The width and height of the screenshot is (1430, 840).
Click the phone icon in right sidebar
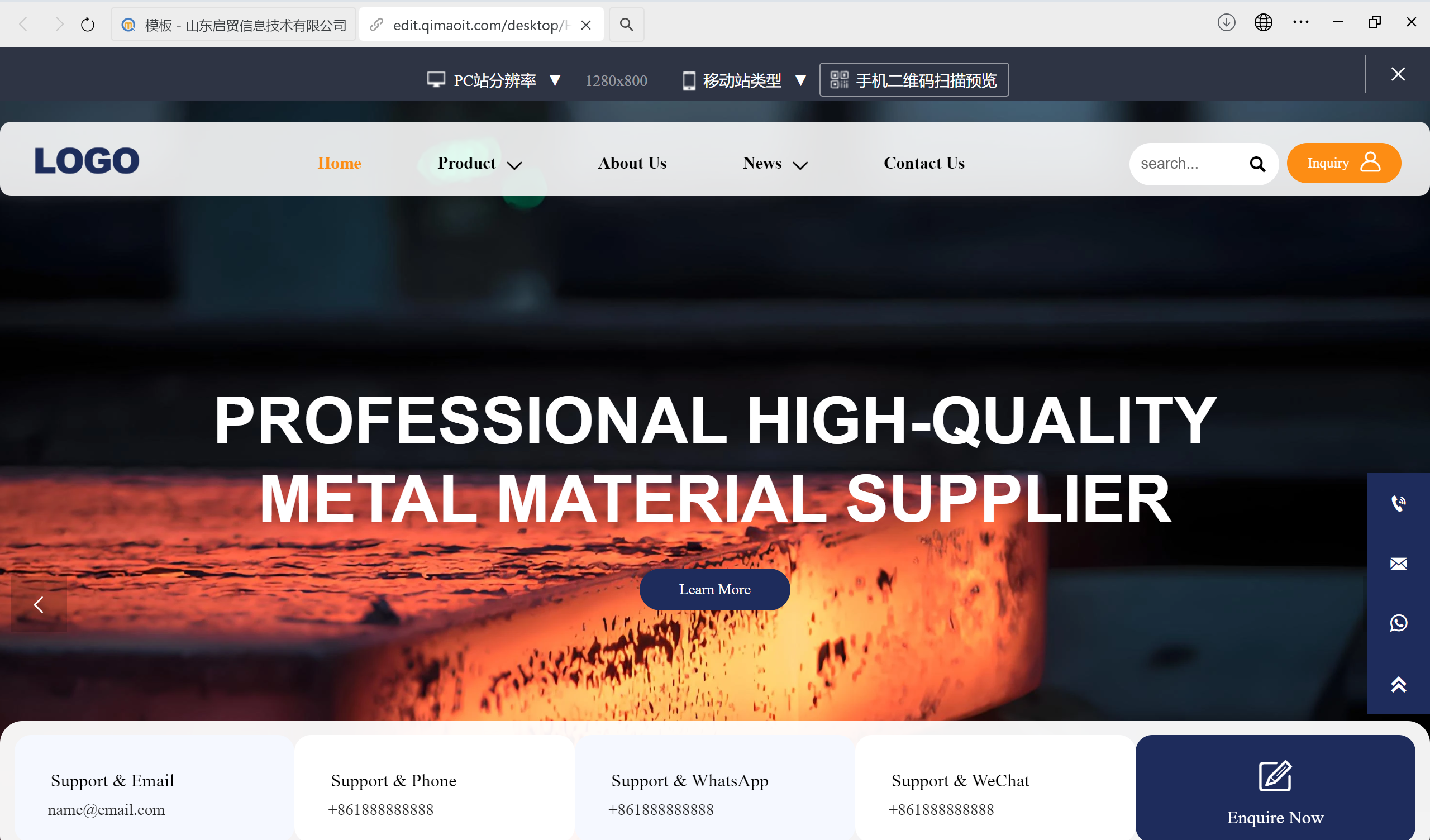point(1398,503)
